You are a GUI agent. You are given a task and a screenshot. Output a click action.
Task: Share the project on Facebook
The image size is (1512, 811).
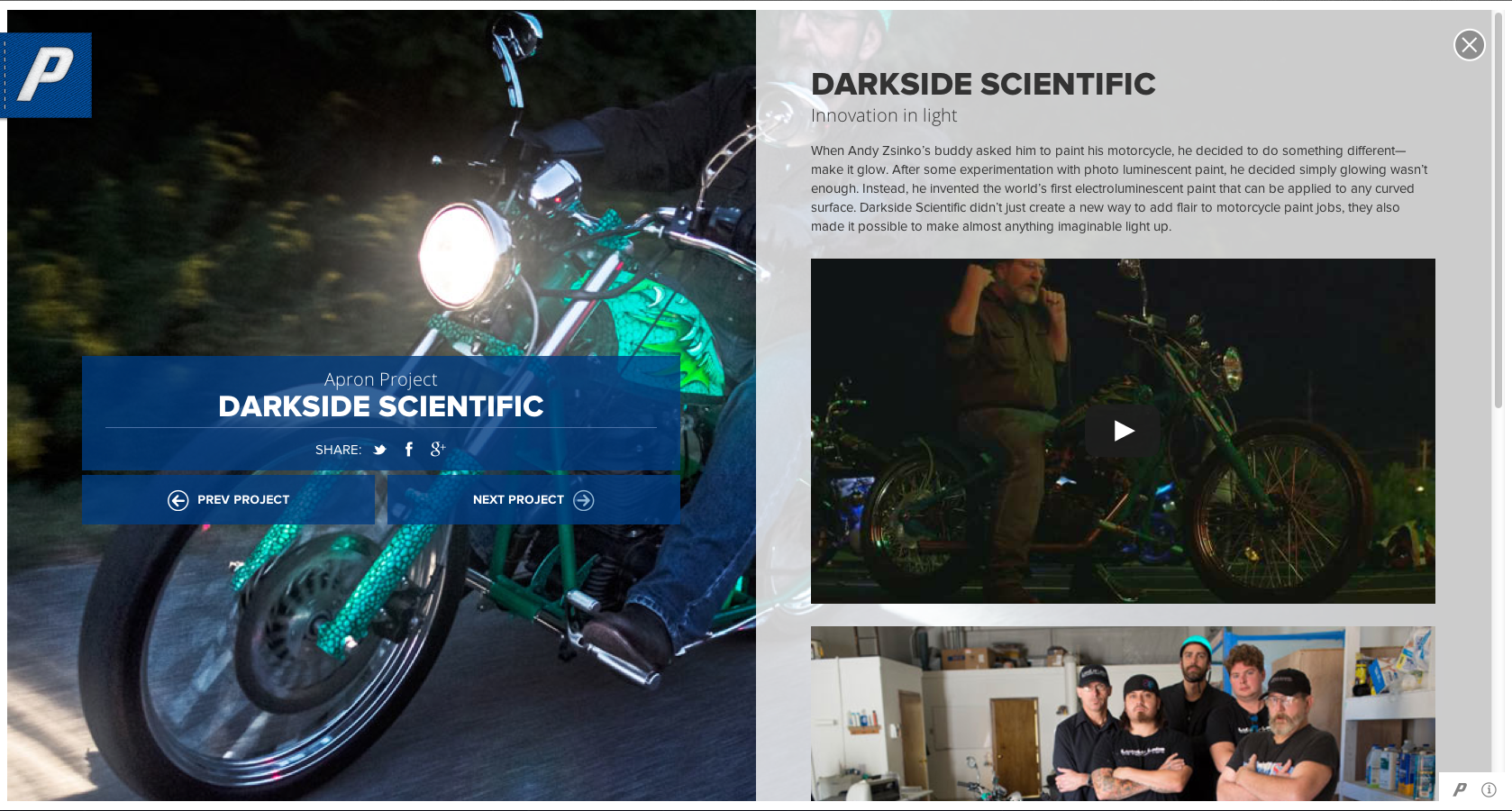409,449
